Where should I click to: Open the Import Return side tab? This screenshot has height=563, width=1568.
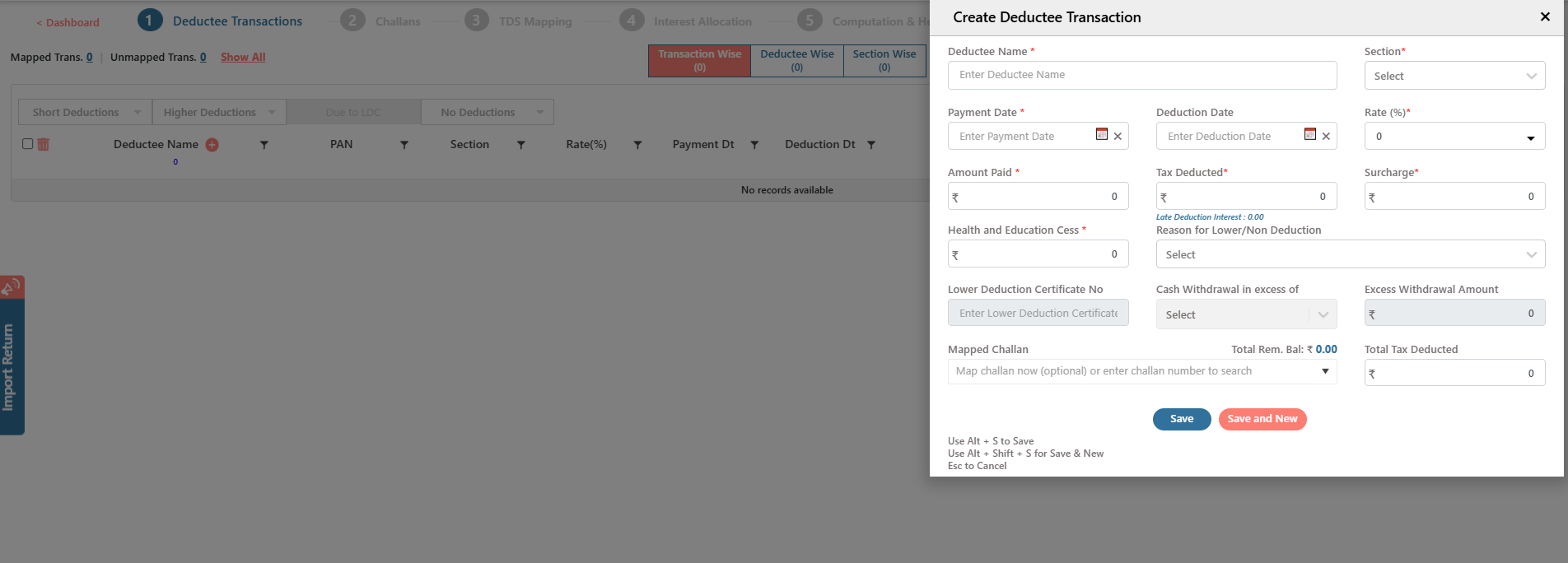coord(12,366)
